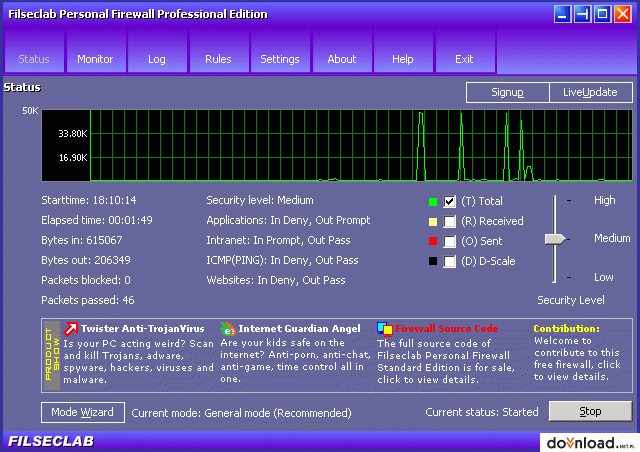Open the Internet Guardian Angel link
Viewport: 640px width, 452px height.
(299, 329)
